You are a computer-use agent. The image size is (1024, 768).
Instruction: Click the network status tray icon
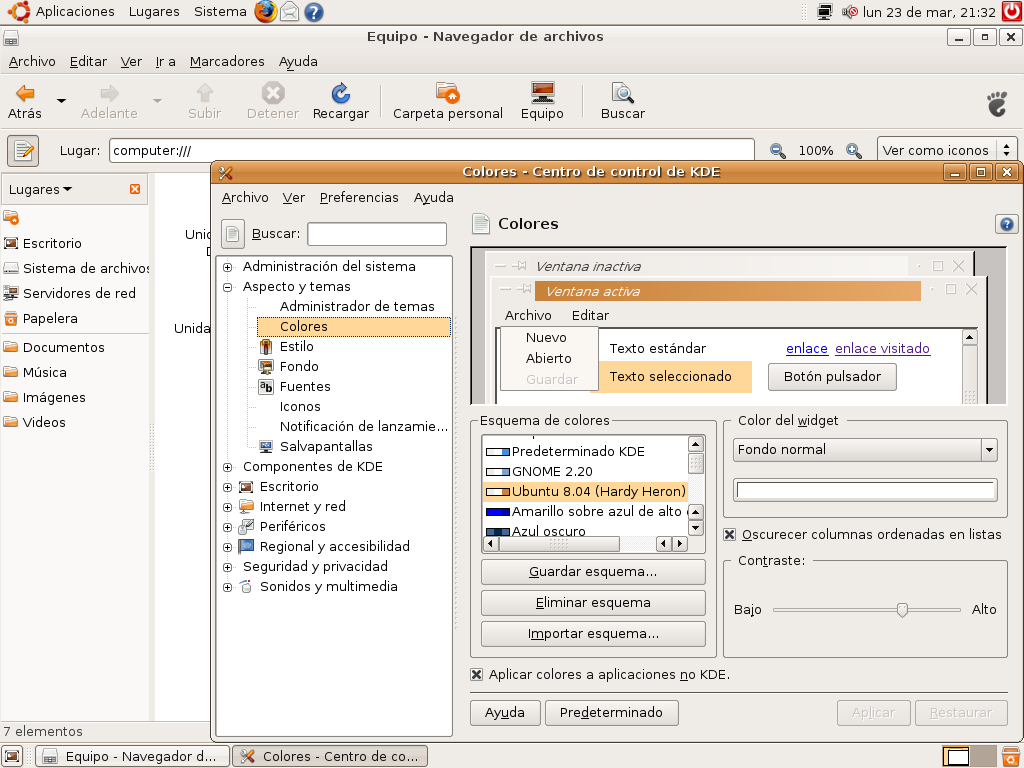tap(825, 12)
